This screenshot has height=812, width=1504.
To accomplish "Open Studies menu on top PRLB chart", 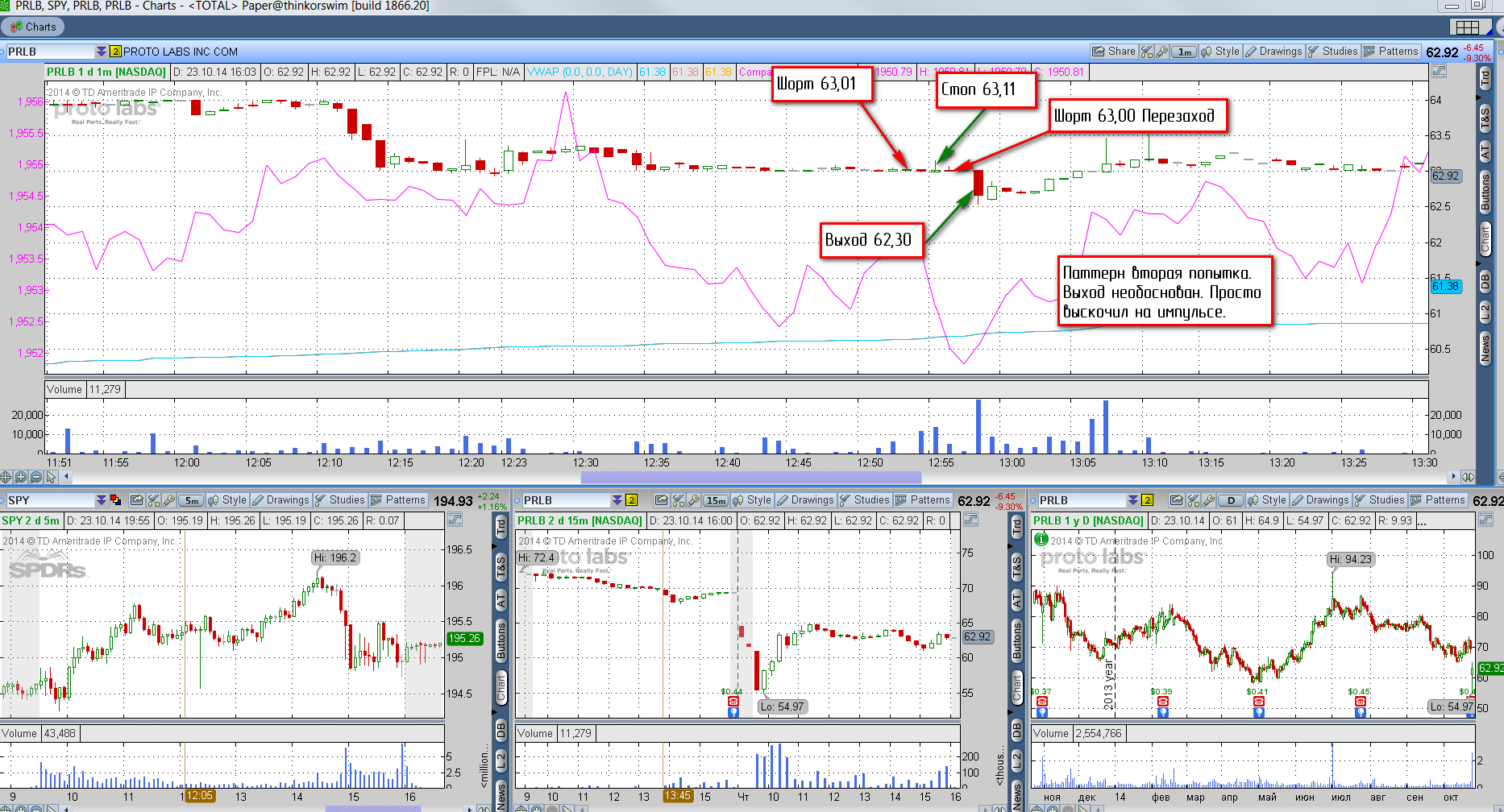I will click(1332, 52).
